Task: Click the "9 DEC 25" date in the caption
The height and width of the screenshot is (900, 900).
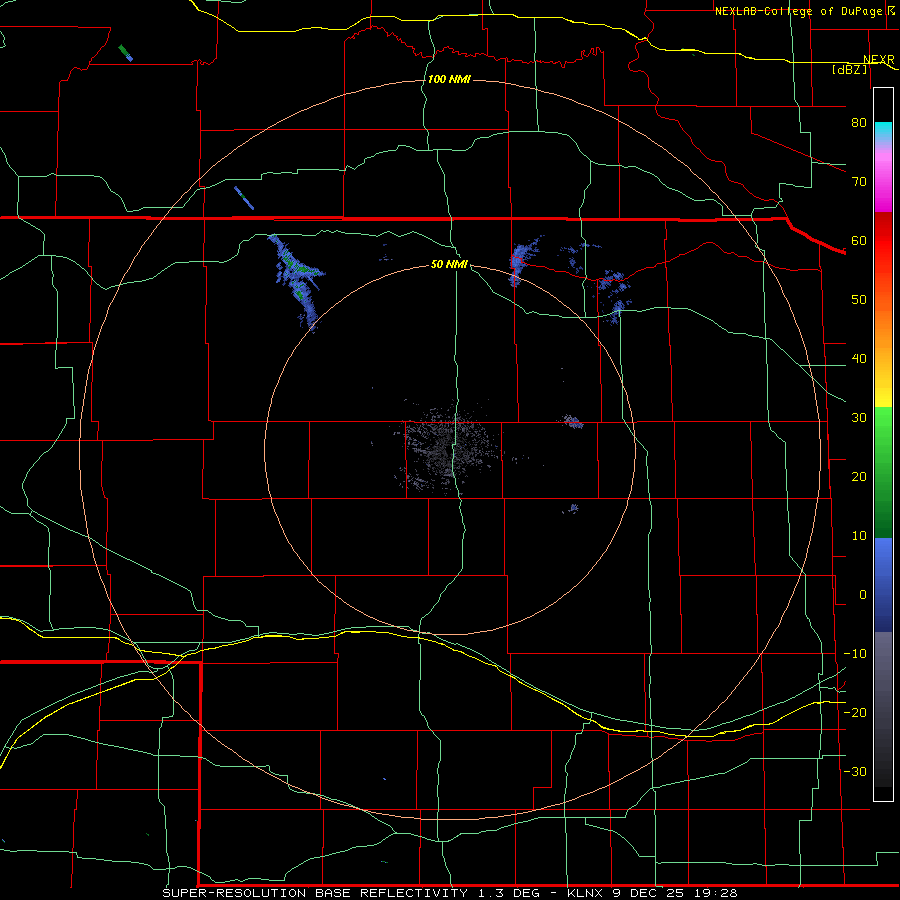Action: coord(648,893)
